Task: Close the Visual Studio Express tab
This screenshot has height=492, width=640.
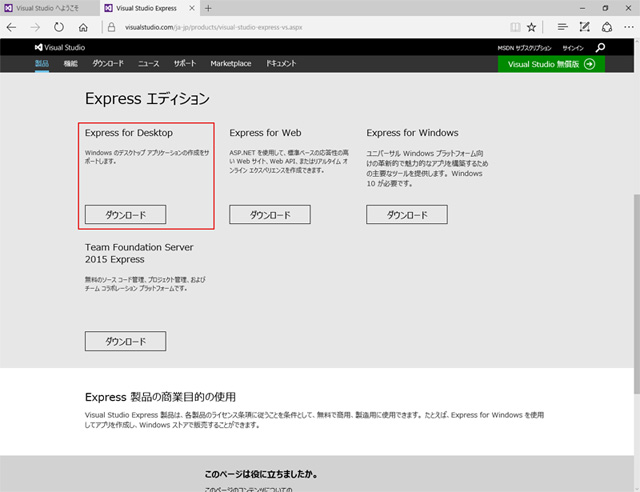Action: pos(192,8)
